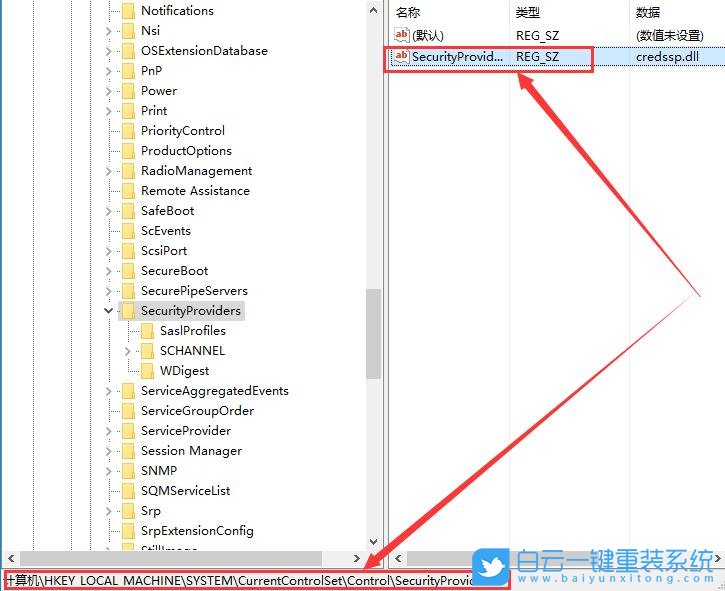Screen dimensions: 725x591
Task: Select the RadioManagement key
Action: (x=197, y=171)
